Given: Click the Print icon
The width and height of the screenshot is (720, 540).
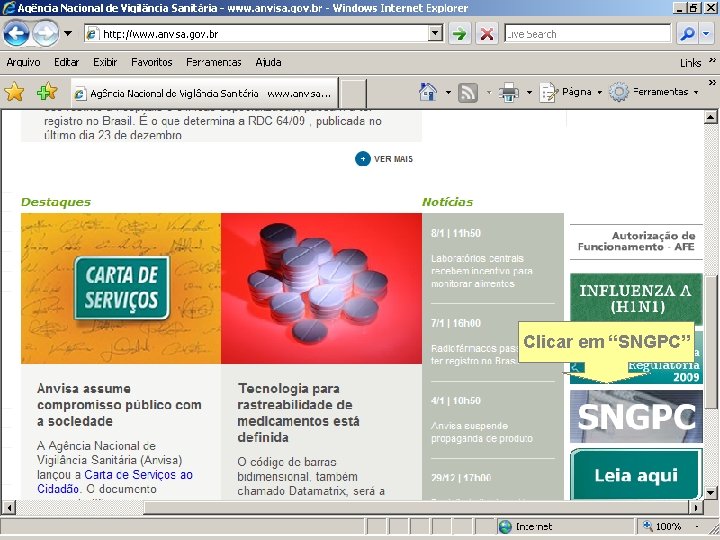Looking at the screenshot, I should [x=509, y=92].
